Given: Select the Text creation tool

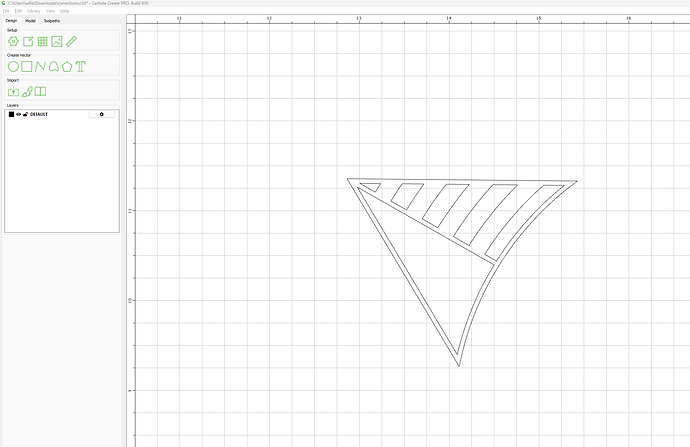Looking at the screenshot, I should click(80, 66).
